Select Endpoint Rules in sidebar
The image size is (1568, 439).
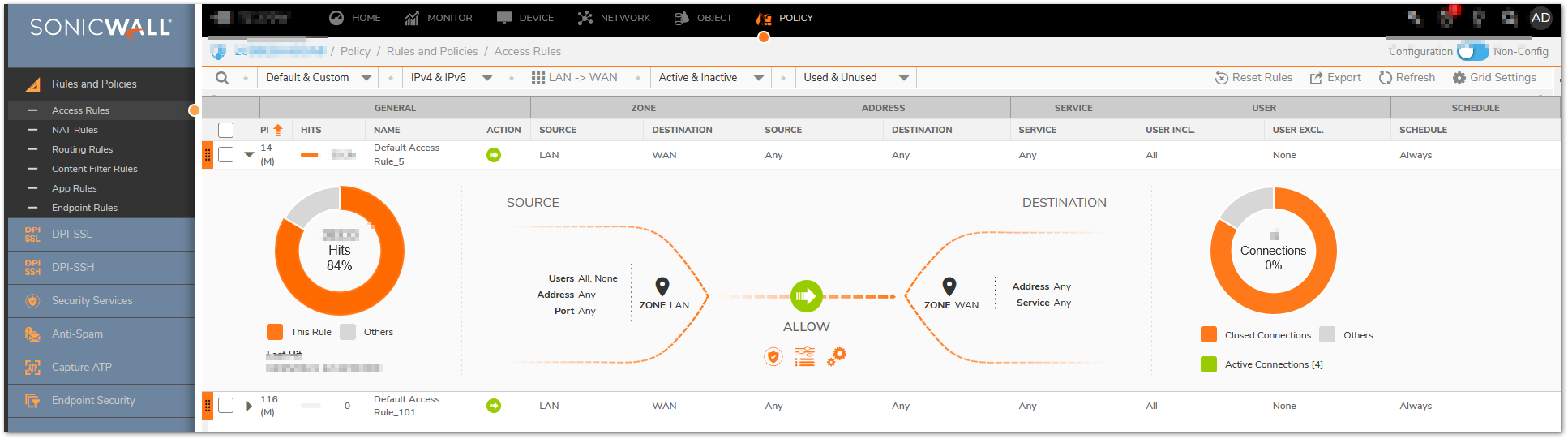coord(100,208)
